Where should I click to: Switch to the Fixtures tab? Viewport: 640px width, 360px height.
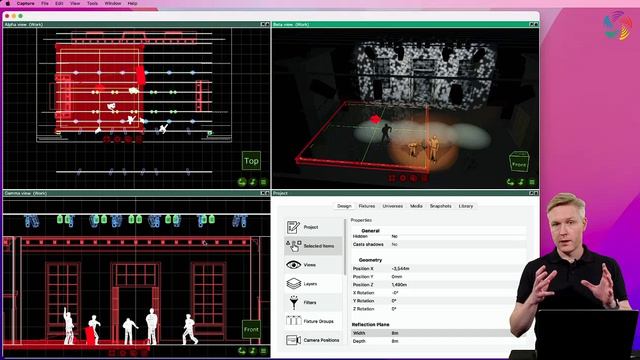pyautogui.click(x=367, y=206)
